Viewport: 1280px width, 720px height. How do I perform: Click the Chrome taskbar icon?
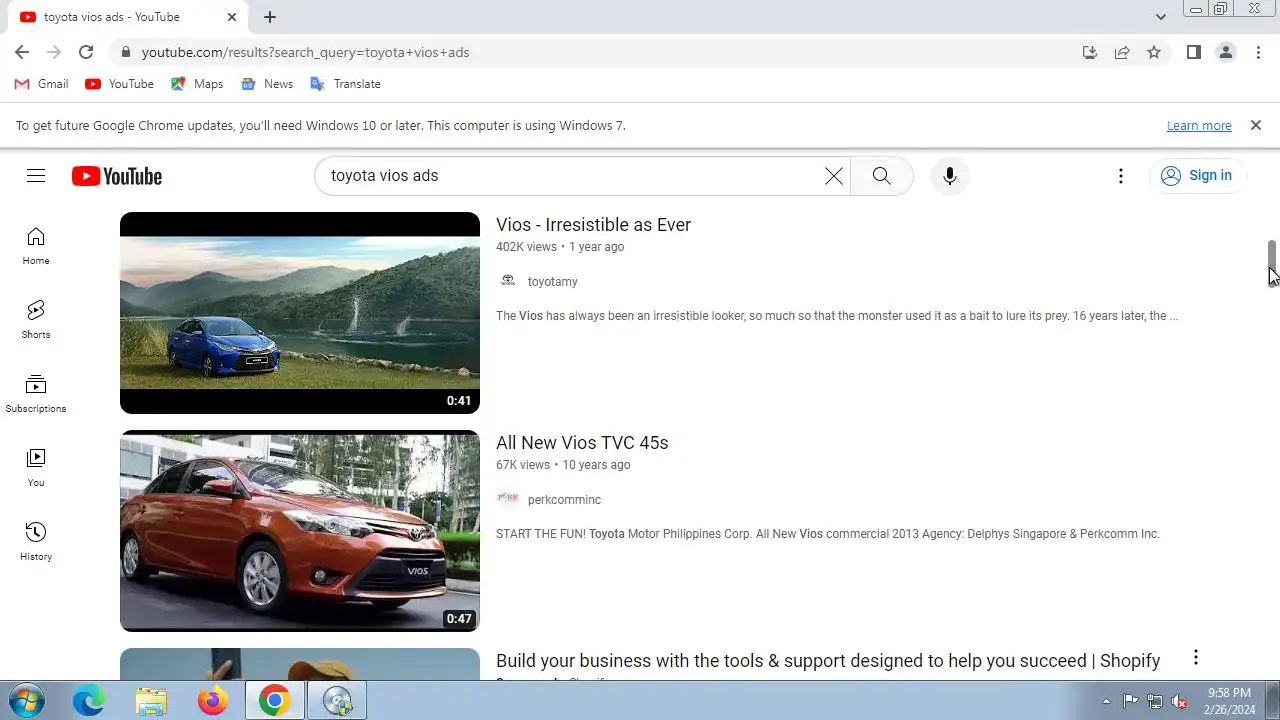[x=274, y=701]
